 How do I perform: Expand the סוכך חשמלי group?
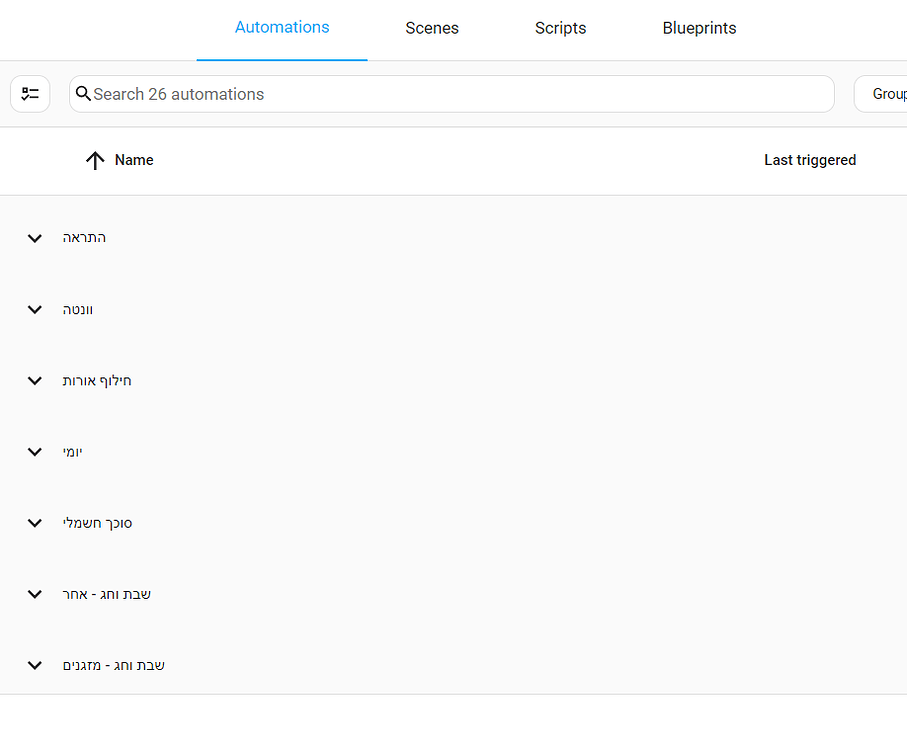point(35,523)
